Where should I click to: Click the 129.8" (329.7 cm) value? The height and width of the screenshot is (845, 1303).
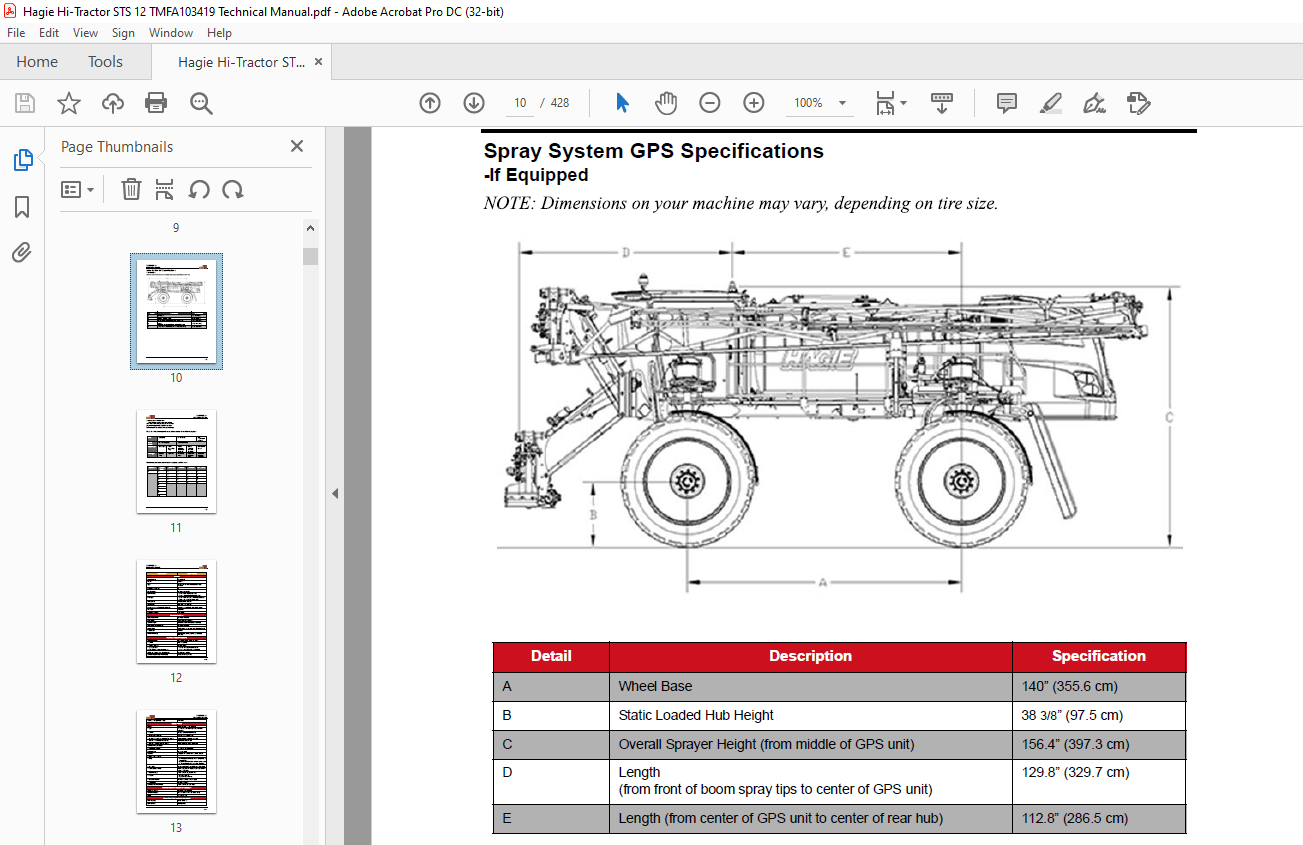[x=1075, y=772]
